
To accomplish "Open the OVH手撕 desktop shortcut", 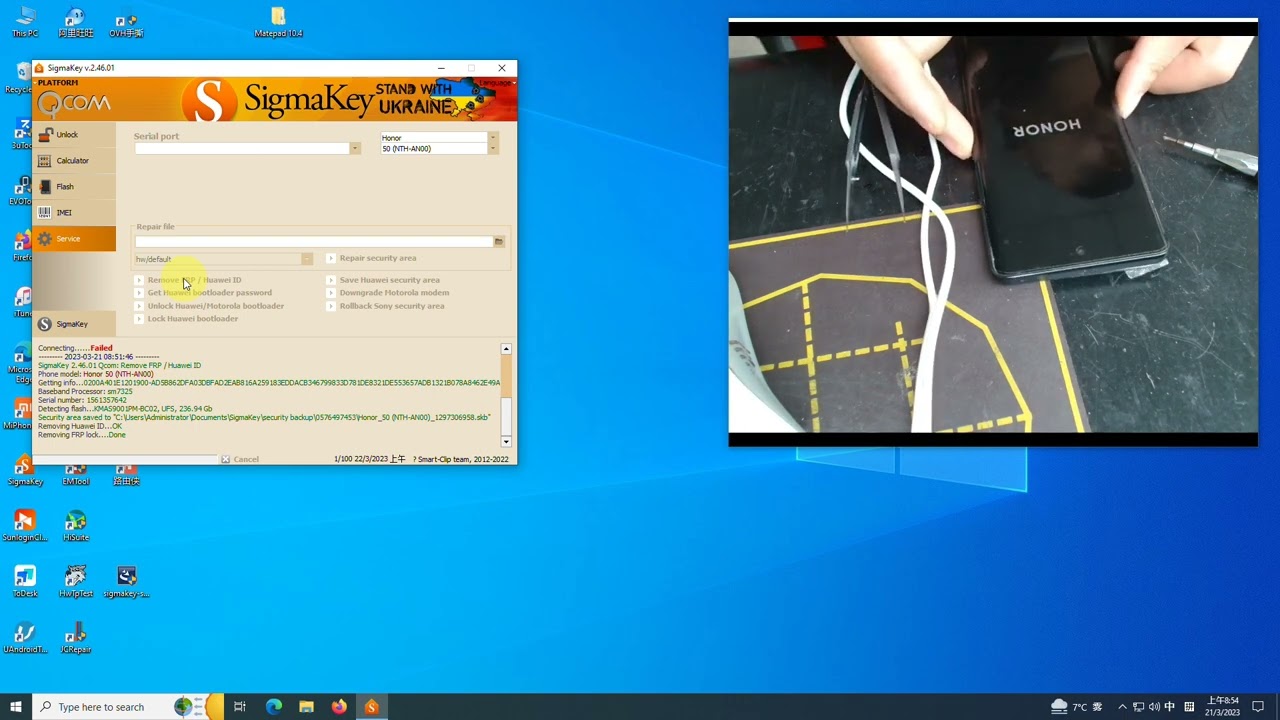I will pyautogui.click(x=126, y=23).
